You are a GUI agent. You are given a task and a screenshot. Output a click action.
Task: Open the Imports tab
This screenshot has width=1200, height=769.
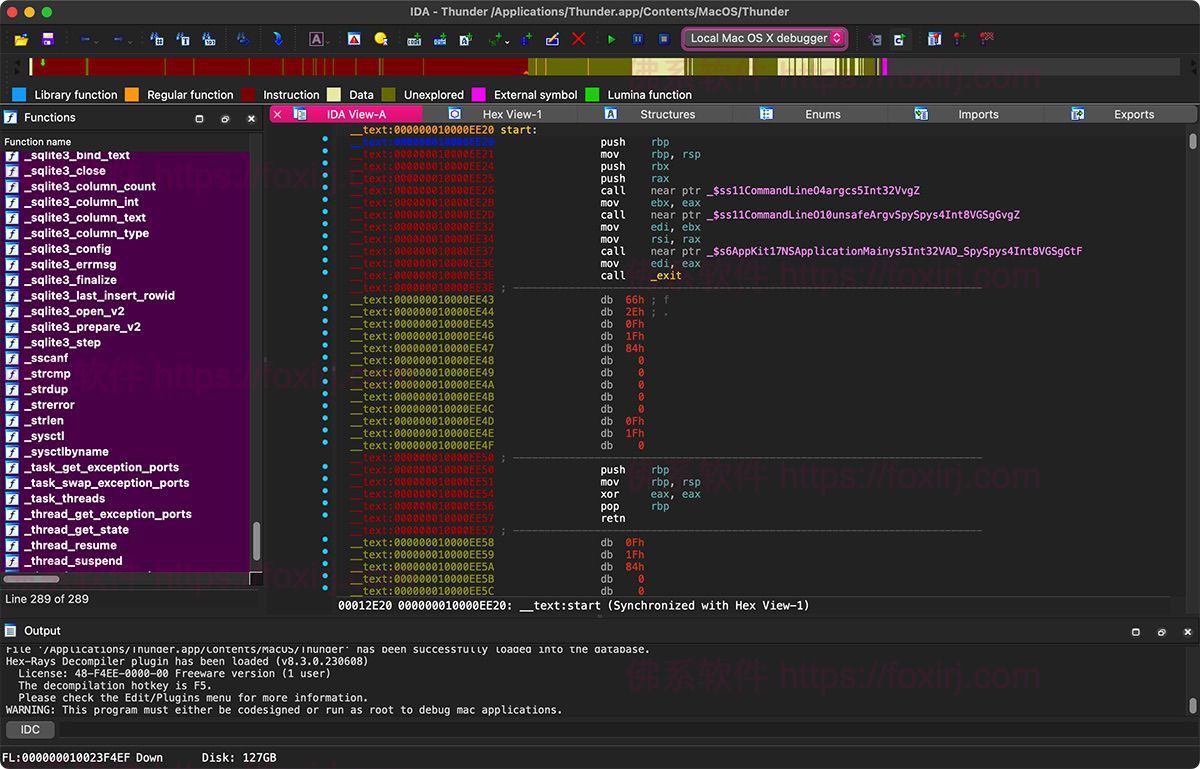point(977,114)
